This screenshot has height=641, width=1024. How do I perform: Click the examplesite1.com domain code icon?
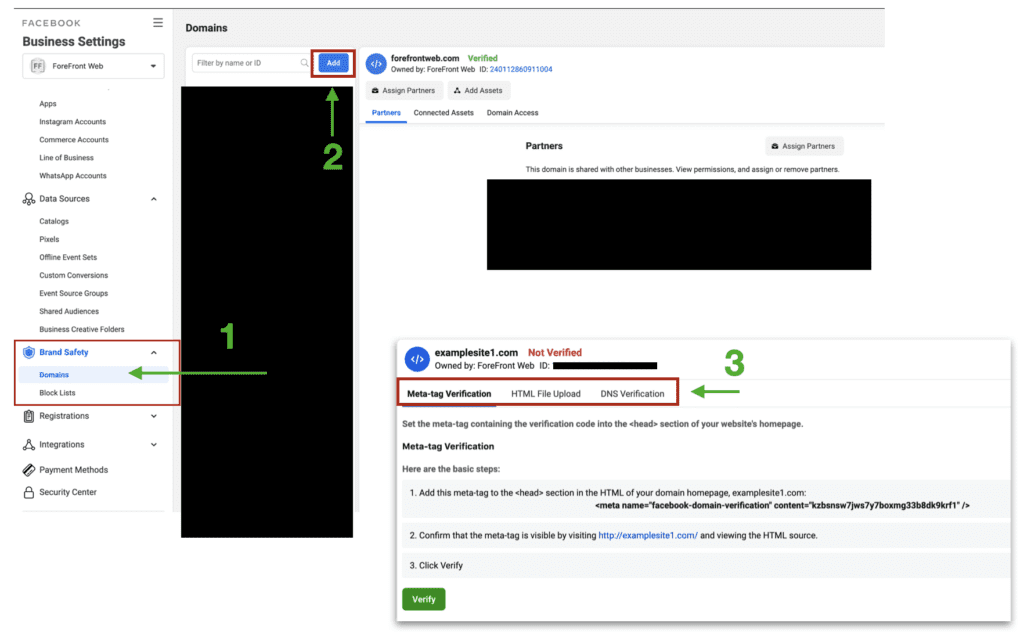point(417,359)
